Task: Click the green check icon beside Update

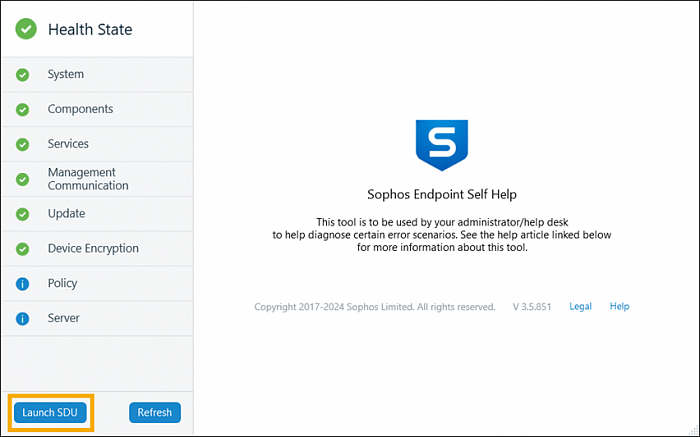Action: click(x=23, y=214)
